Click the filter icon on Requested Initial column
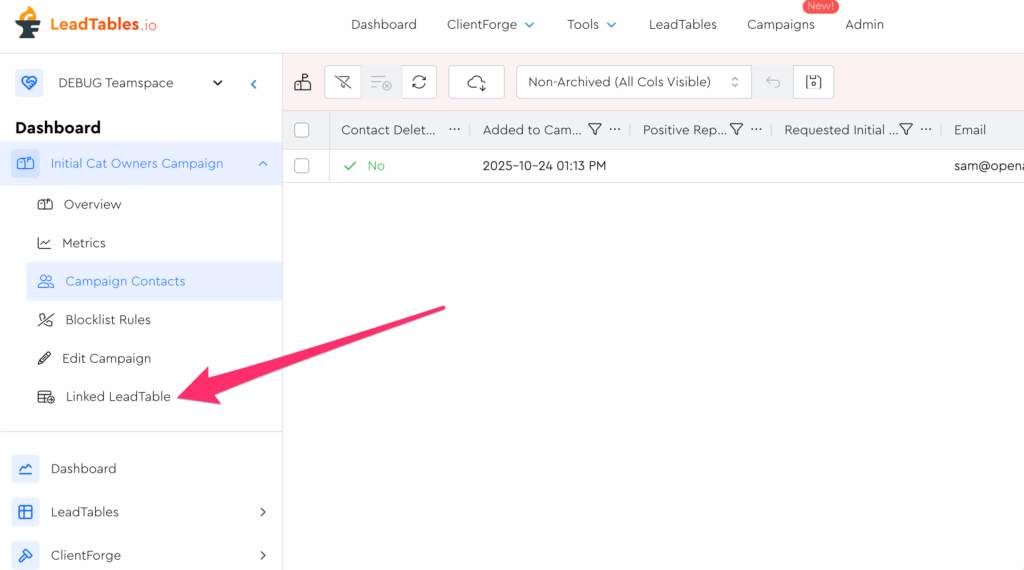Screen dimensions: 1024x570 [x=906, y=130]
